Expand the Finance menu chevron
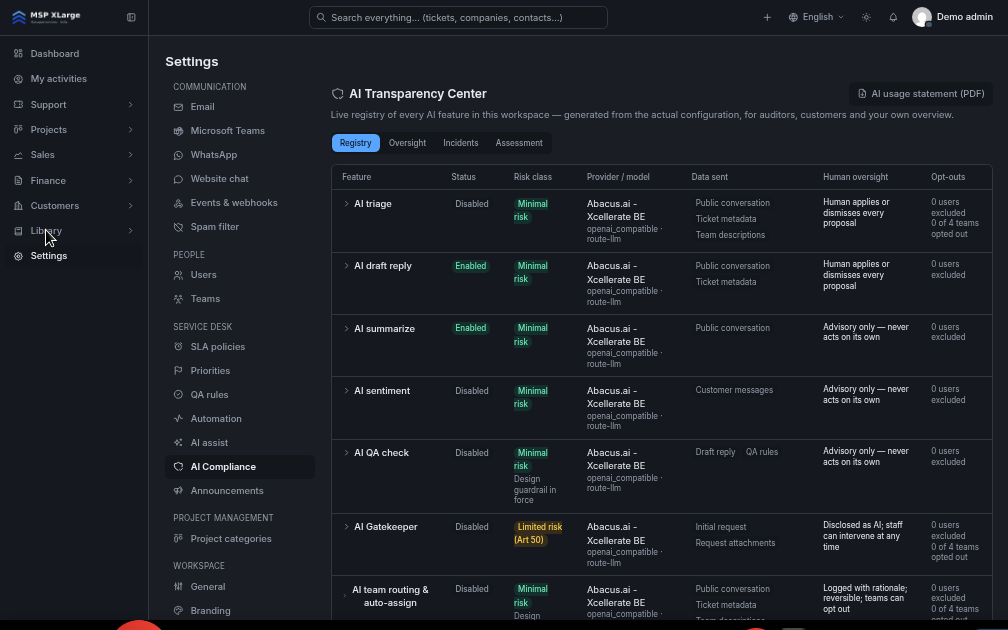1008x630 pixels. (x=130, y=181)
